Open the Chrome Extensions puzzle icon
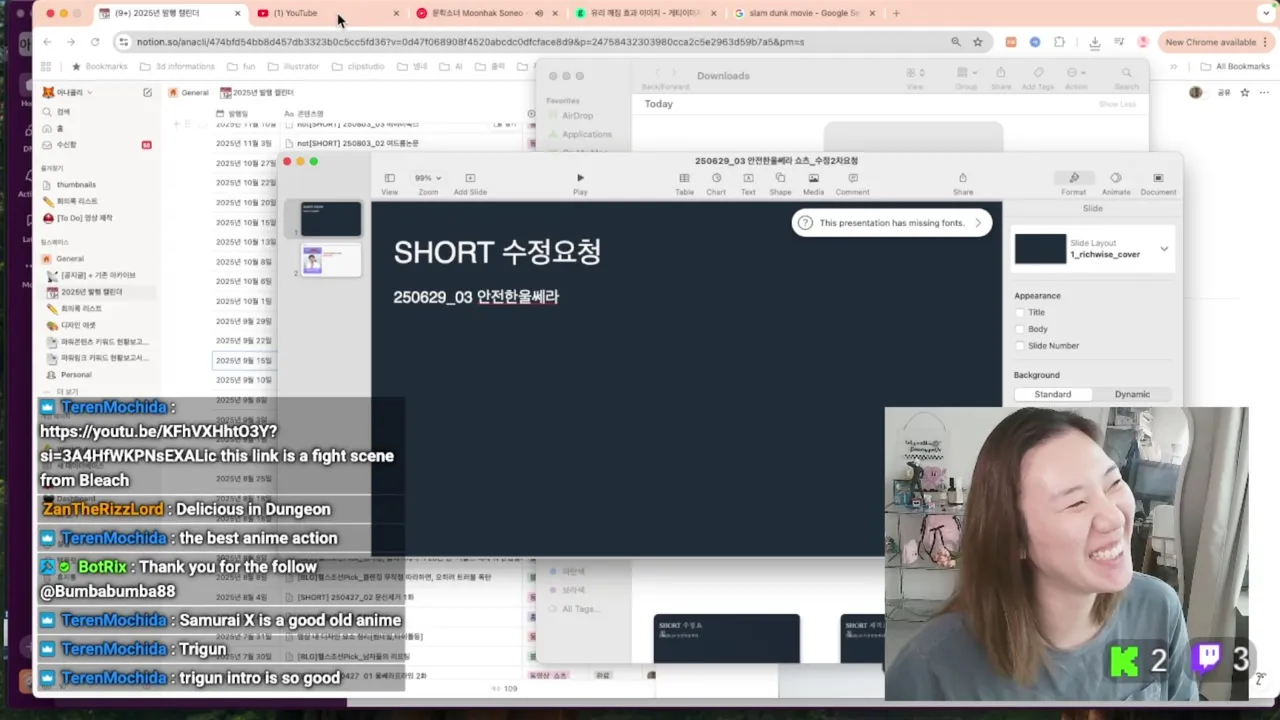The width and height of the screenshot is (1280, 720). point(1059,42)
